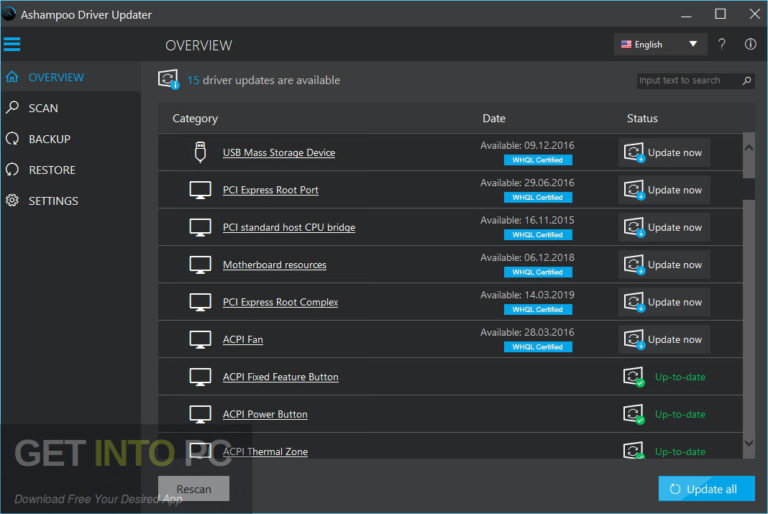Click the up-to-date status icon for ACPI Fixed Feature Button
The height and width of the screenshot is (514, 768).
click(x=634, y=377)
